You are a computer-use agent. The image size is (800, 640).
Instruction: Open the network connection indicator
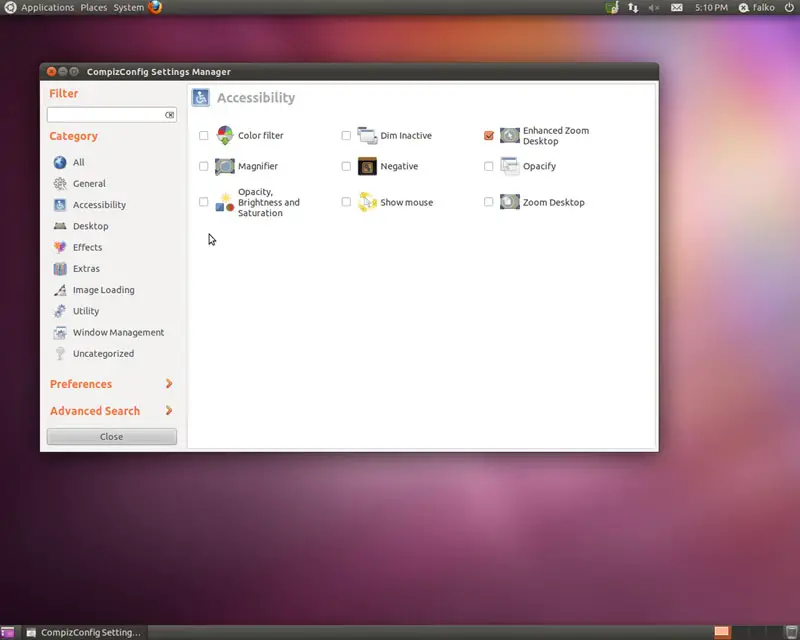tap(633, 7)
